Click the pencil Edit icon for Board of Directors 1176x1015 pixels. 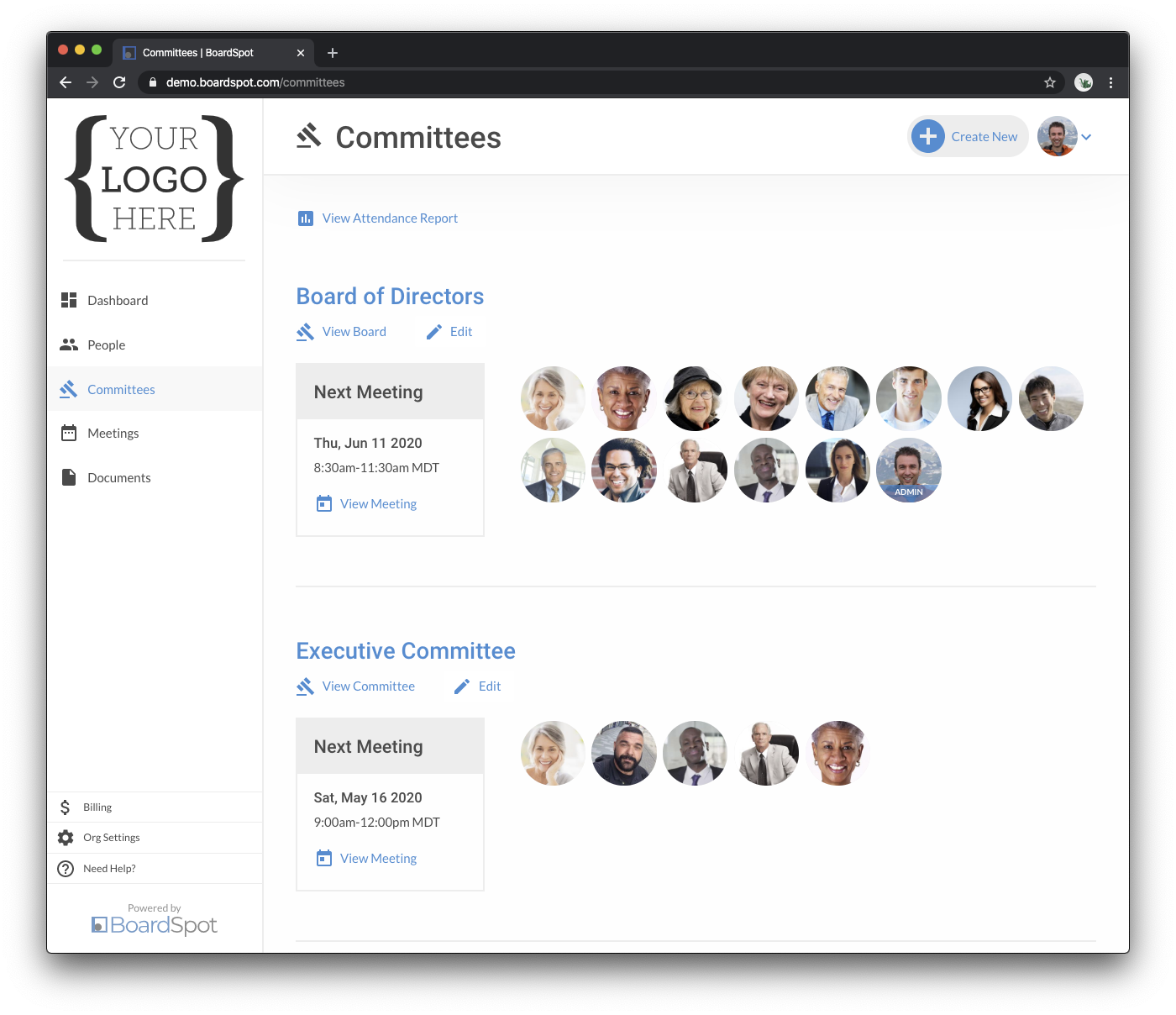434,332
